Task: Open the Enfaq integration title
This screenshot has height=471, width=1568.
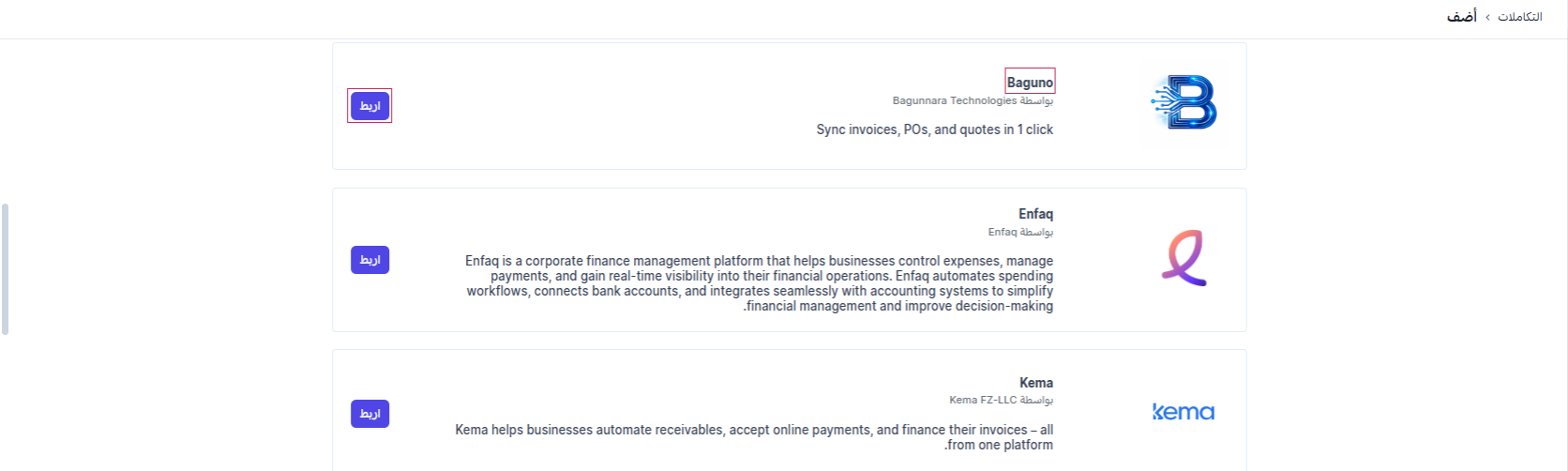Action: coord(1035,214)
